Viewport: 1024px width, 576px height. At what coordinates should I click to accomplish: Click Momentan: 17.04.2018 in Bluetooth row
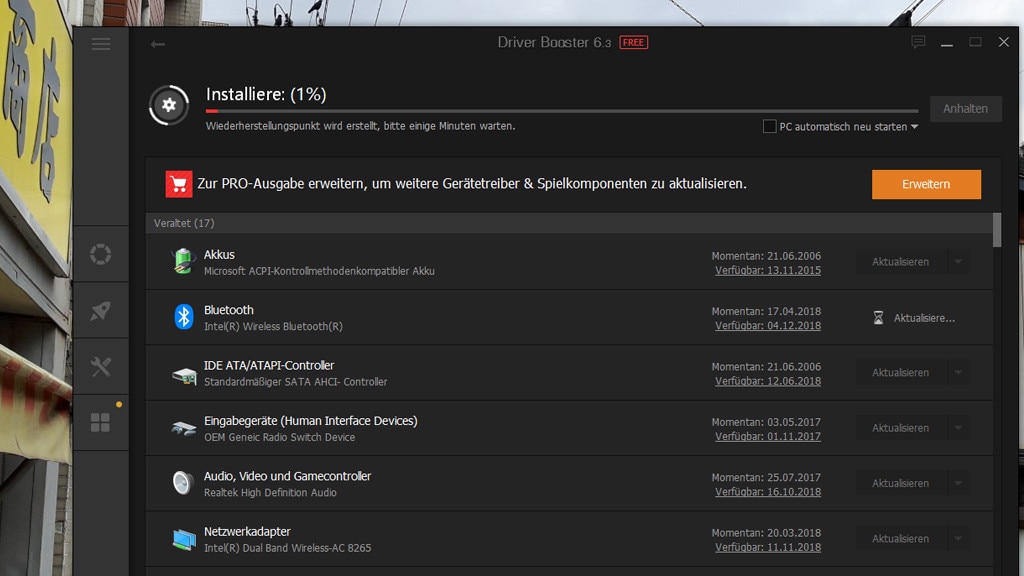(x=766, y=312)
